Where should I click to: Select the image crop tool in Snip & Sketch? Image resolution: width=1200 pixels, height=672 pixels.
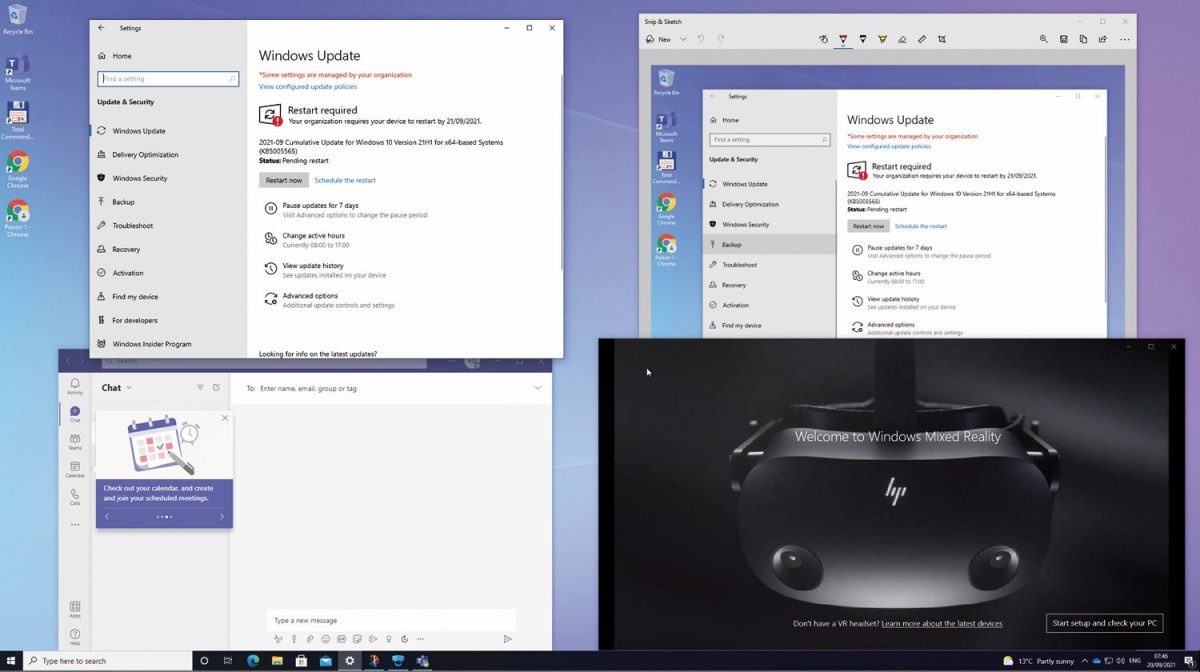tap(942, 39)
